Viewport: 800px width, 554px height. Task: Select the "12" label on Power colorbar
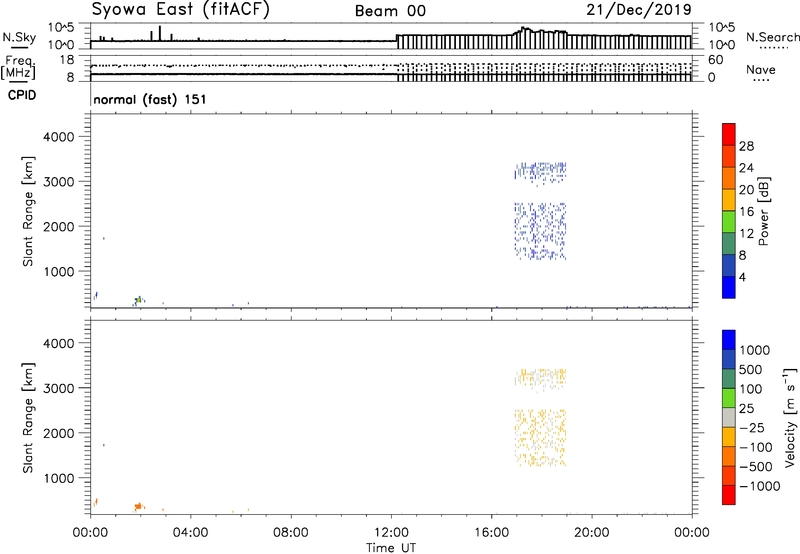coord(746,234)
